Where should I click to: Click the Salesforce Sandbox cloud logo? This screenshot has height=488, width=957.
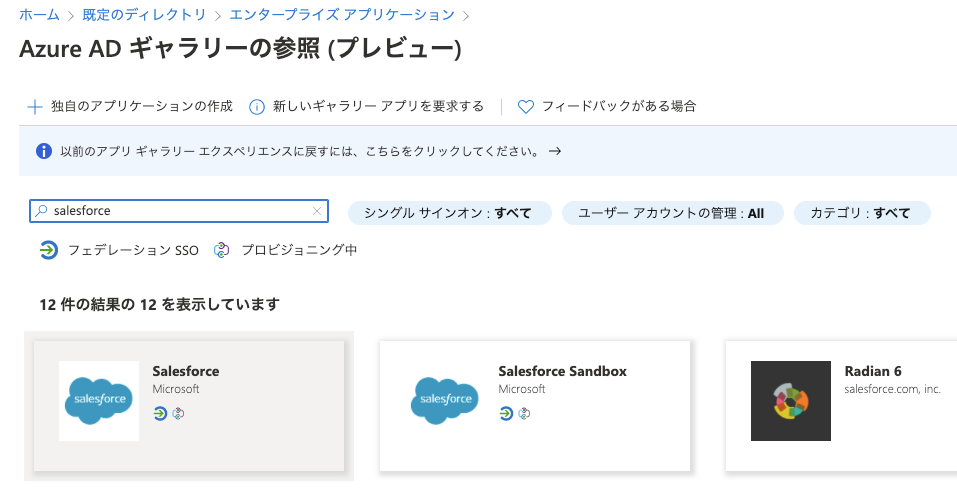click(445, 400)
